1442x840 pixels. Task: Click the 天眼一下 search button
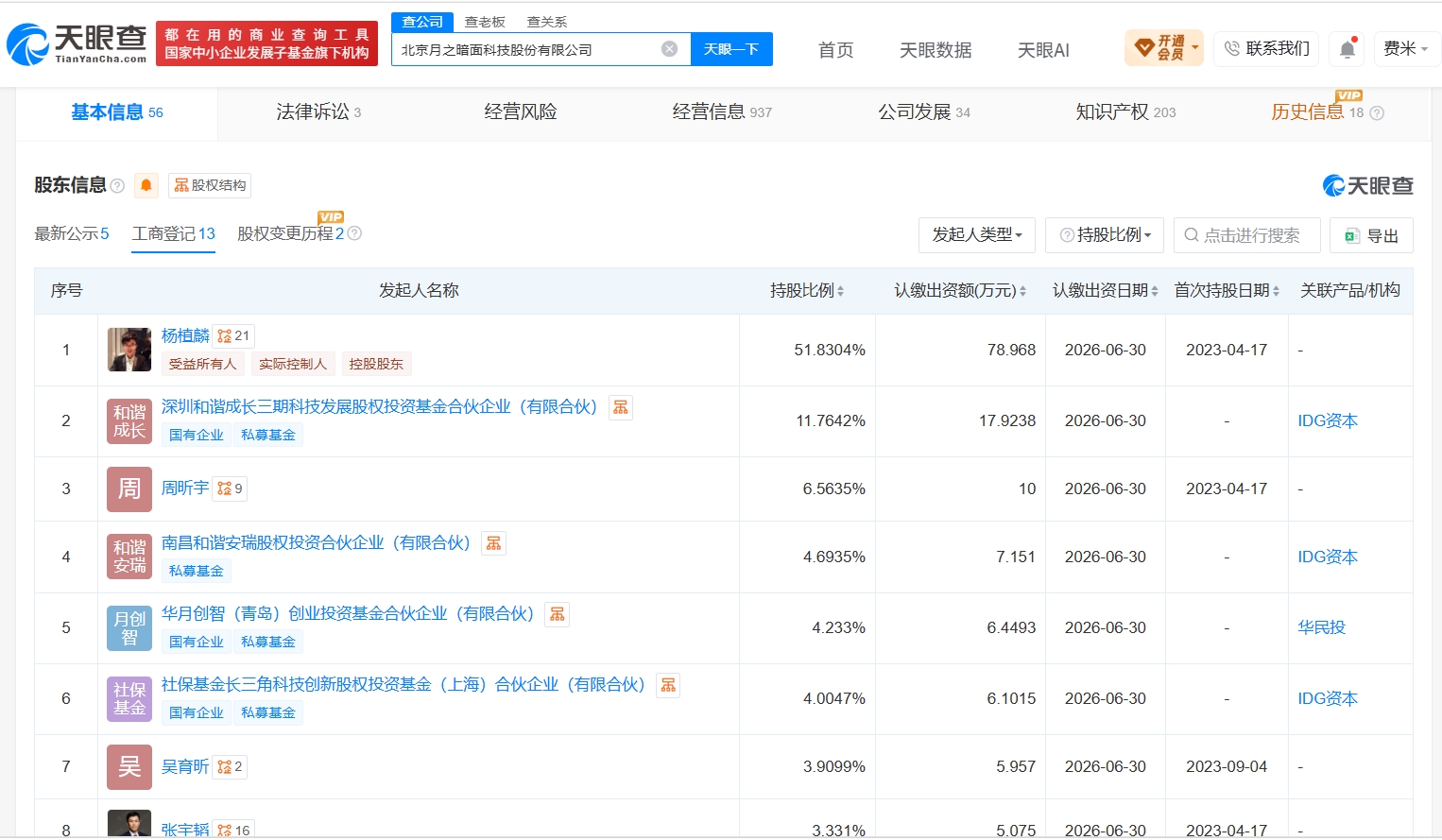click(x=731, y=49)
